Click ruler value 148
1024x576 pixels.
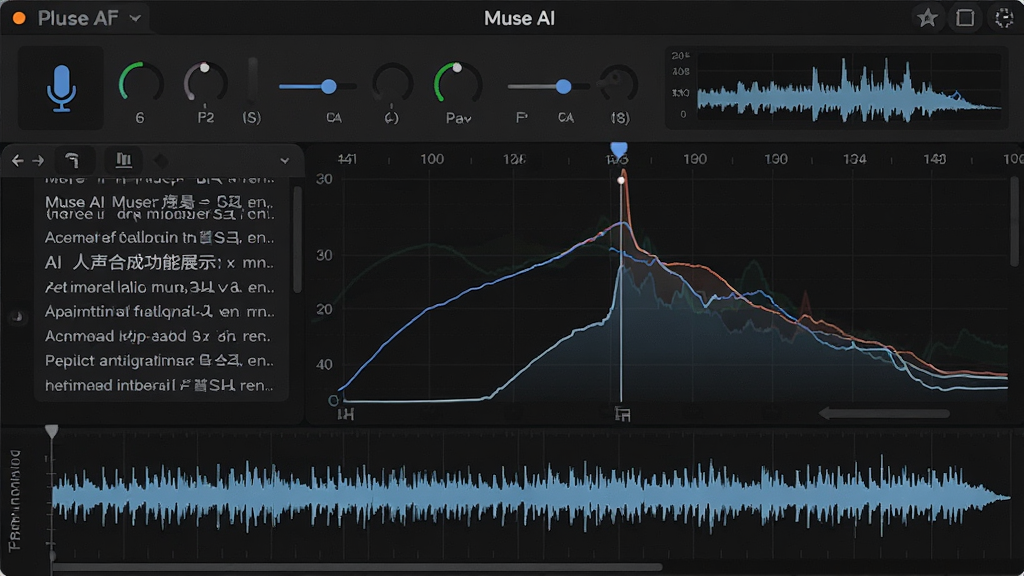935,159
